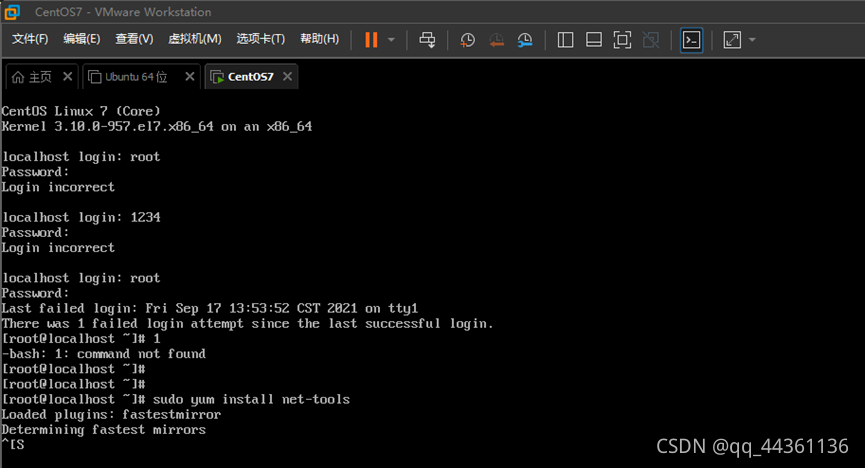Send Ctrl+Alt+Del to the virtual machine
Image resolution: width=865 pixels, height=468 pixels.
[427, 40]
